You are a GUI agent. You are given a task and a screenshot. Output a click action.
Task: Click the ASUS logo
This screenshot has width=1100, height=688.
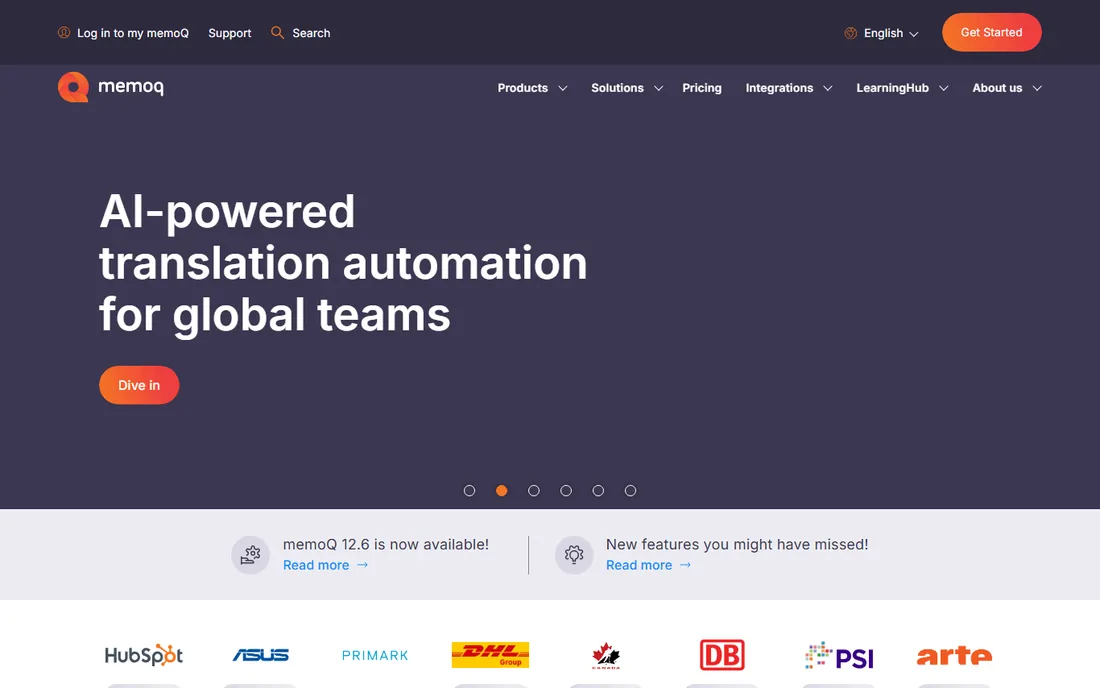[x=260, y=655]
